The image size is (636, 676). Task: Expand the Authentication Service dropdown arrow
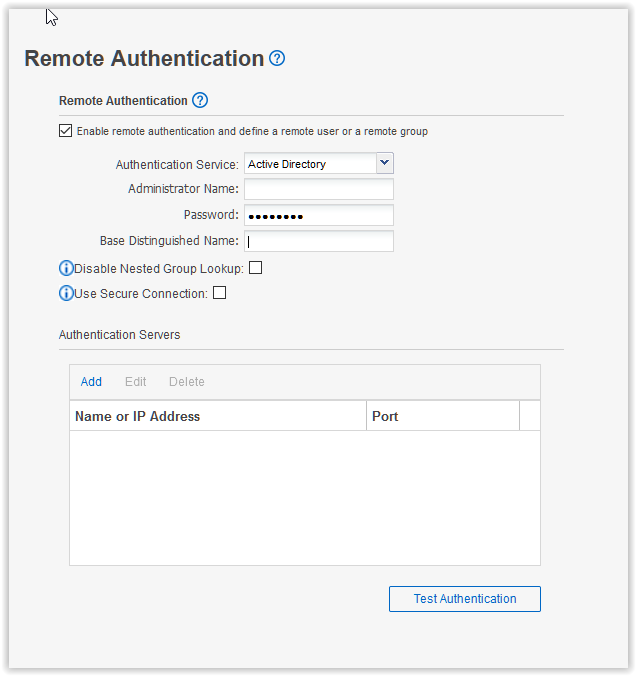pos(384,163)
